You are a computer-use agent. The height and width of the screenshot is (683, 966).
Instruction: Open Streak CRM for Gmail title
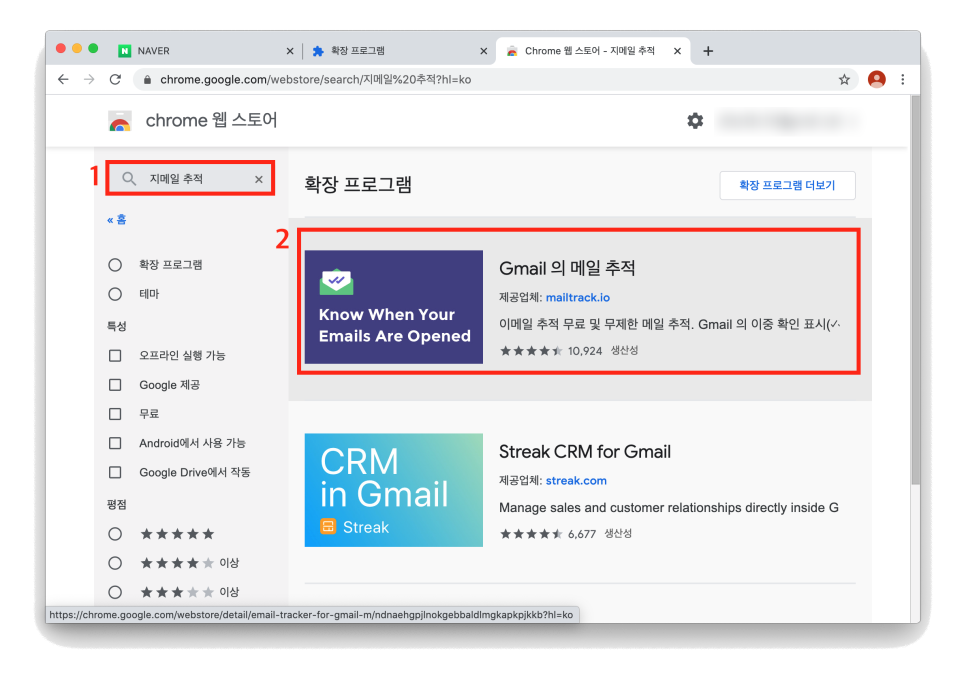point(585,451)
